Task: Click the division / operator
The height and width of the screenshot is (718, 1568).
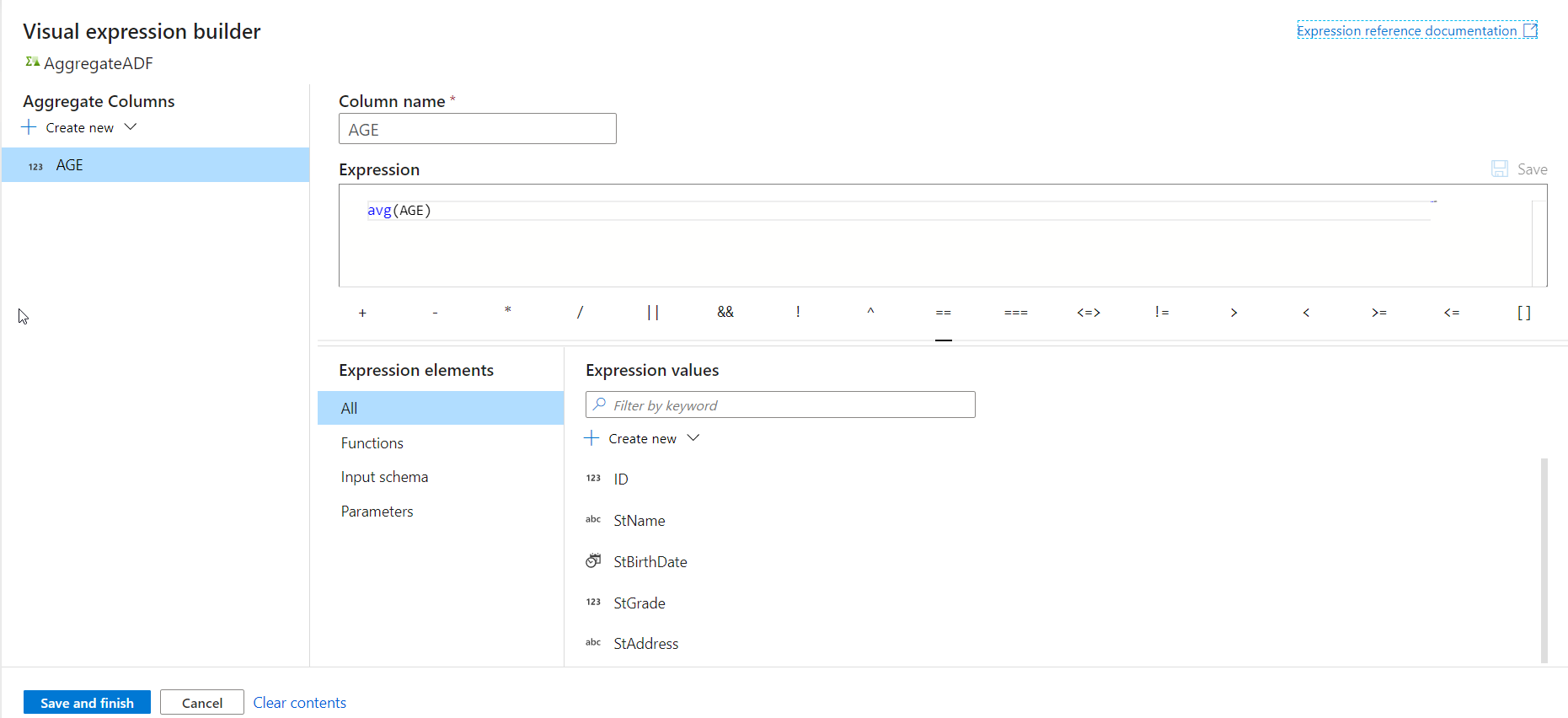Action: (580, 312)
